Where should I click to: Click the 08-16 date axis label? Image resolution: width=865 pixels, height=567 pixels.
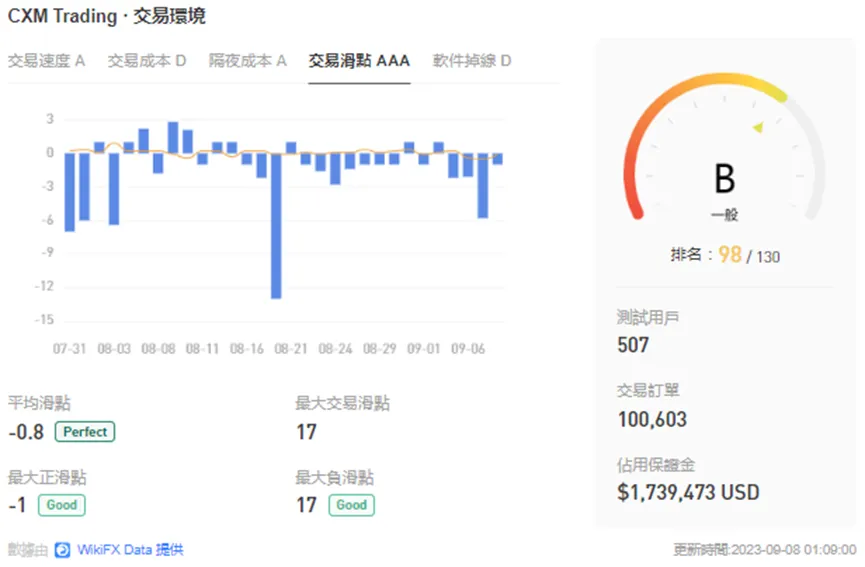(247, 349)
